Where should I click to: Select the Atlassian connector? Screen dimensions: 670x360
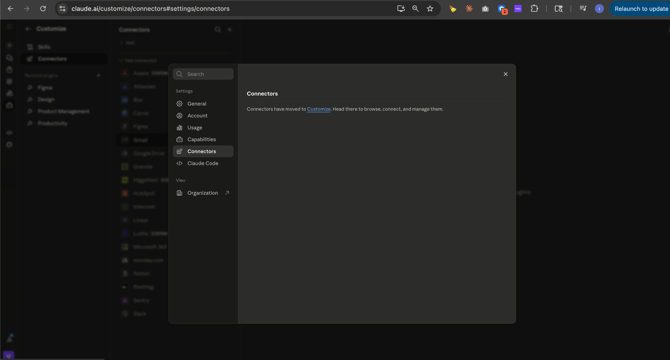tap(143, 87)
